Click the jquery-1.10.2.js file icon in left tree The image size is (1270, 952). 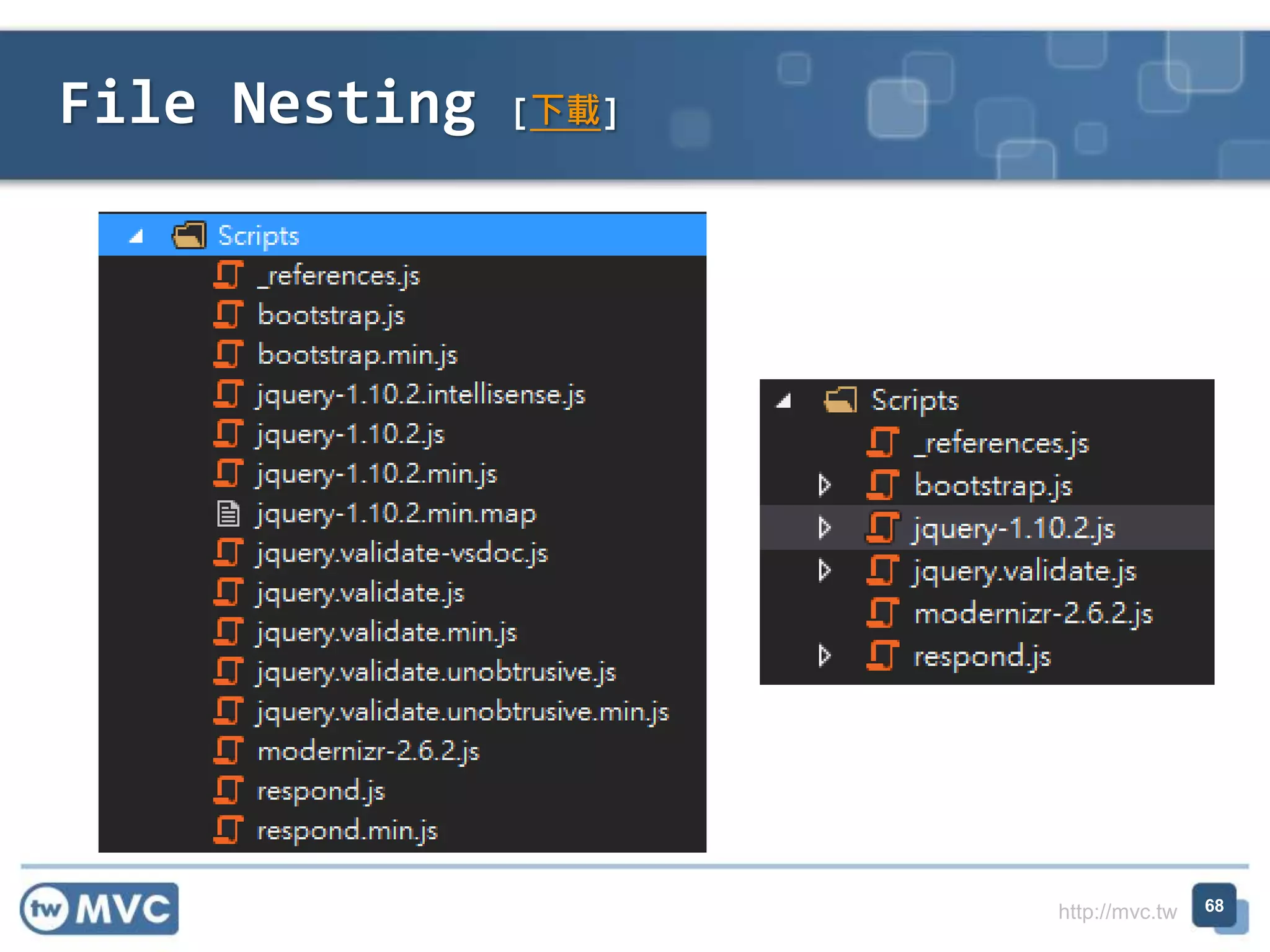coord(228,434)
